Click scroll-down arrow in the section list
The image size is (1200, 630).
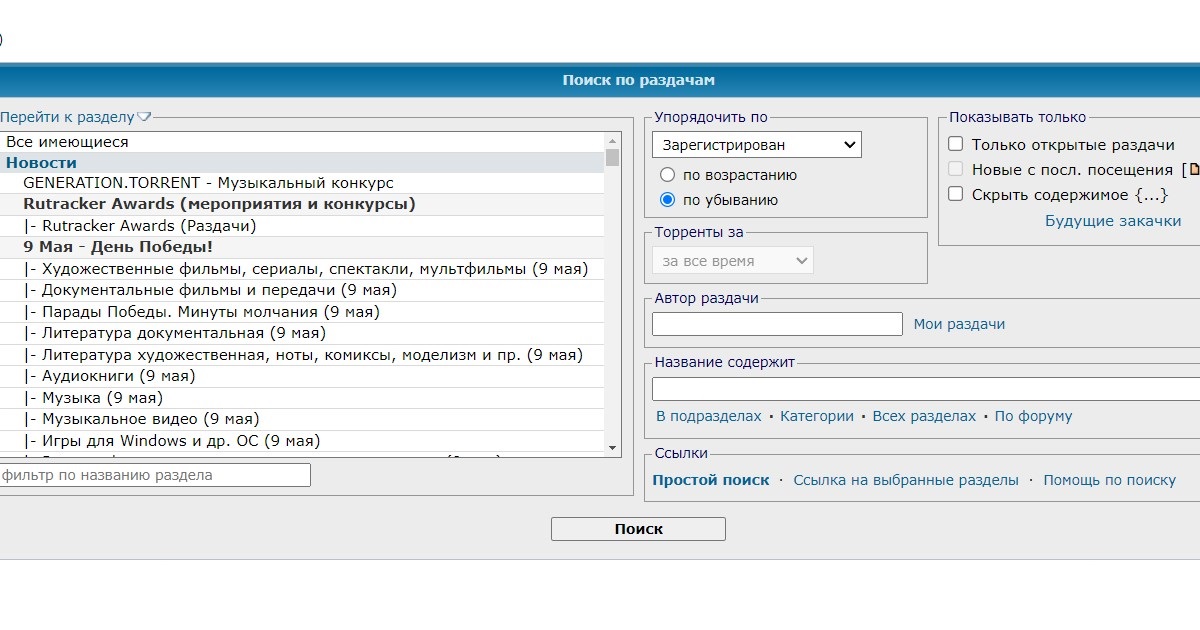612,448
